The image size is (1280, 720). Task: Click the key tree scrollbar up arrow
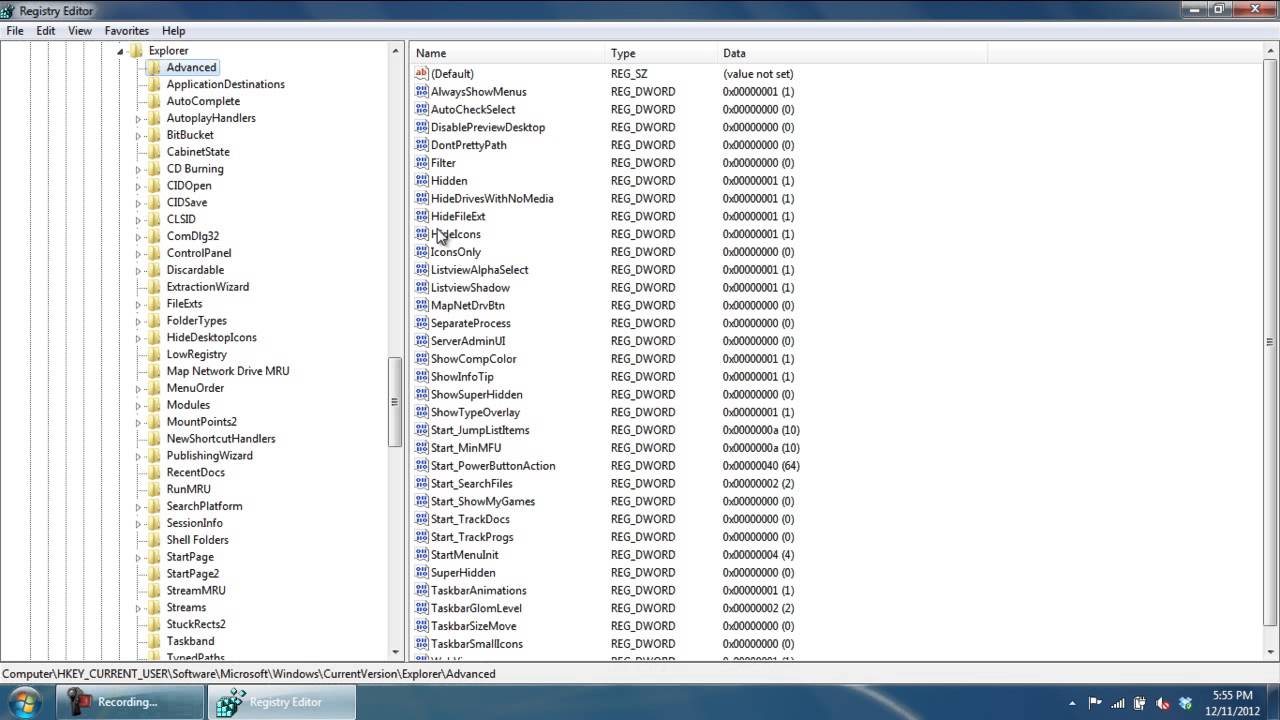click(394, 52)
